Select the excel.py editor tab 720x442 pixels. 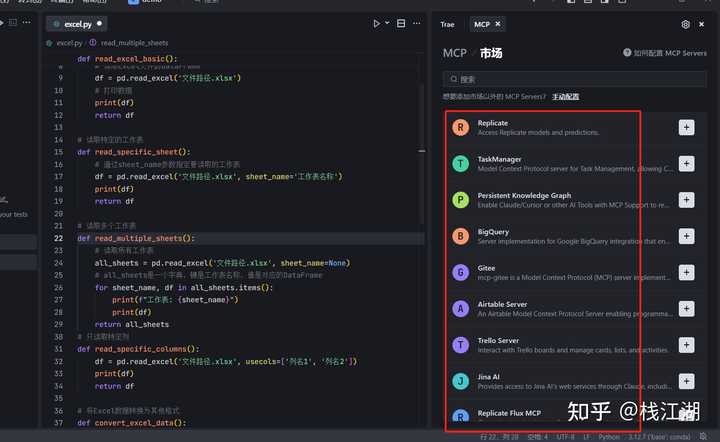click(x=78, y=23)
